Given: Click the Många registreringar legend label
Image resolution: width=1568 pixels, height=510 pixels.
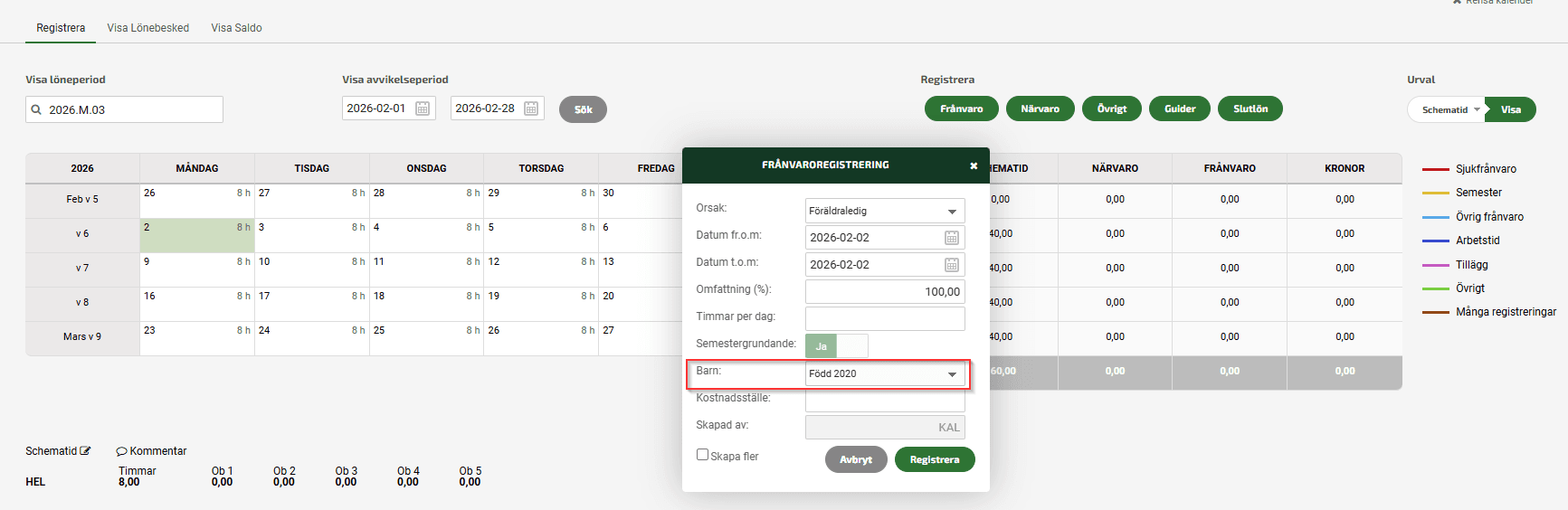Looking at the screenshot, I should (x=1506, y=312).
